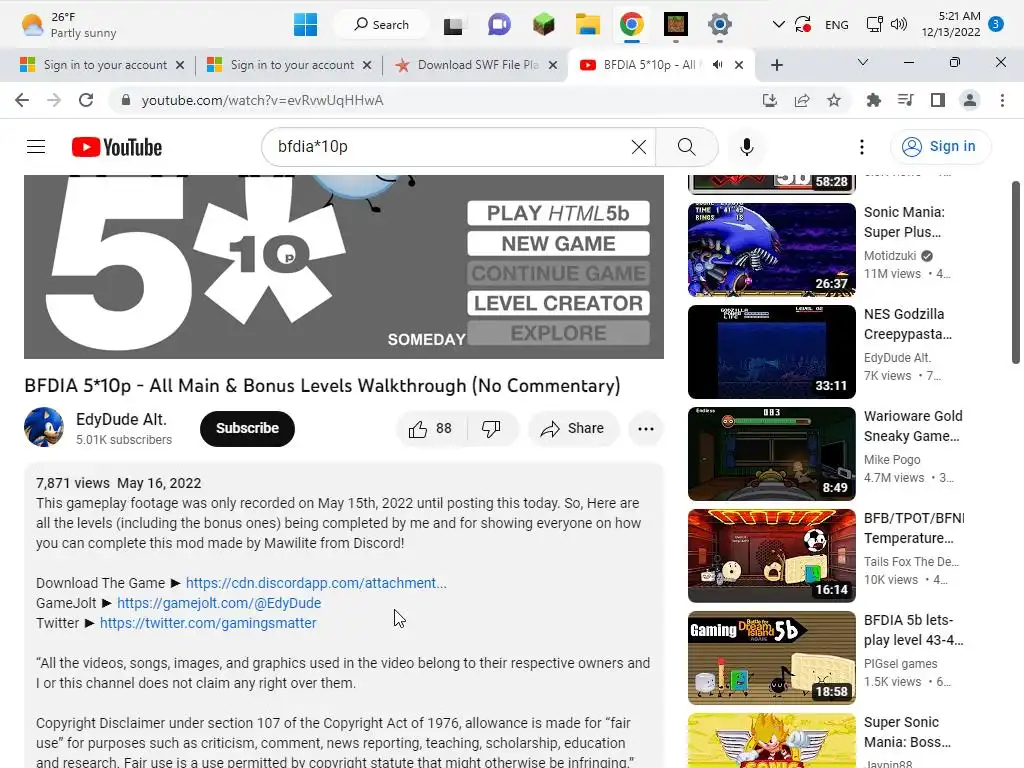Toggle Chrome side panel
This screenshot has width=1024, height=768.
click(x=938, y=100)
